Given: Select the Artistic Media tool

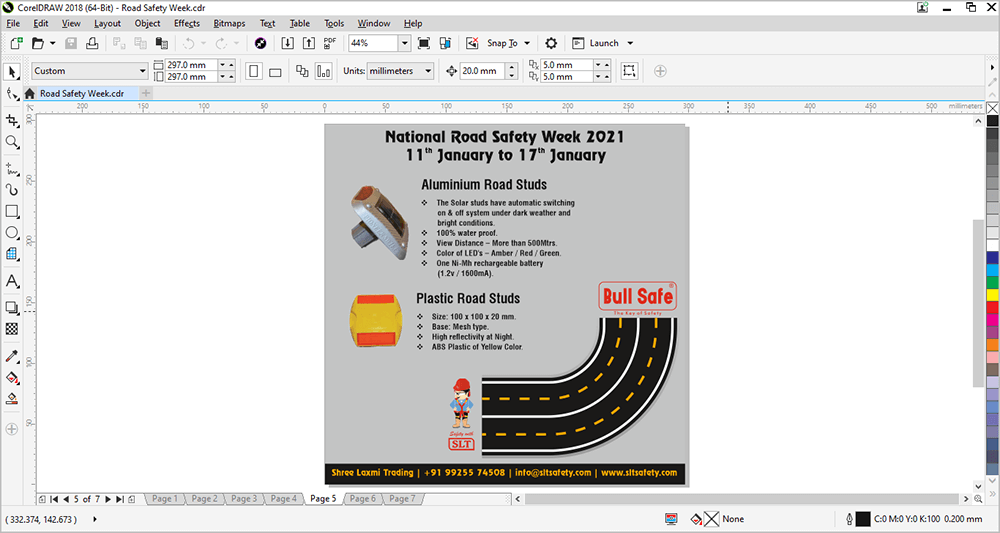Looking at the screenshot, I should [x=11, y=190].
